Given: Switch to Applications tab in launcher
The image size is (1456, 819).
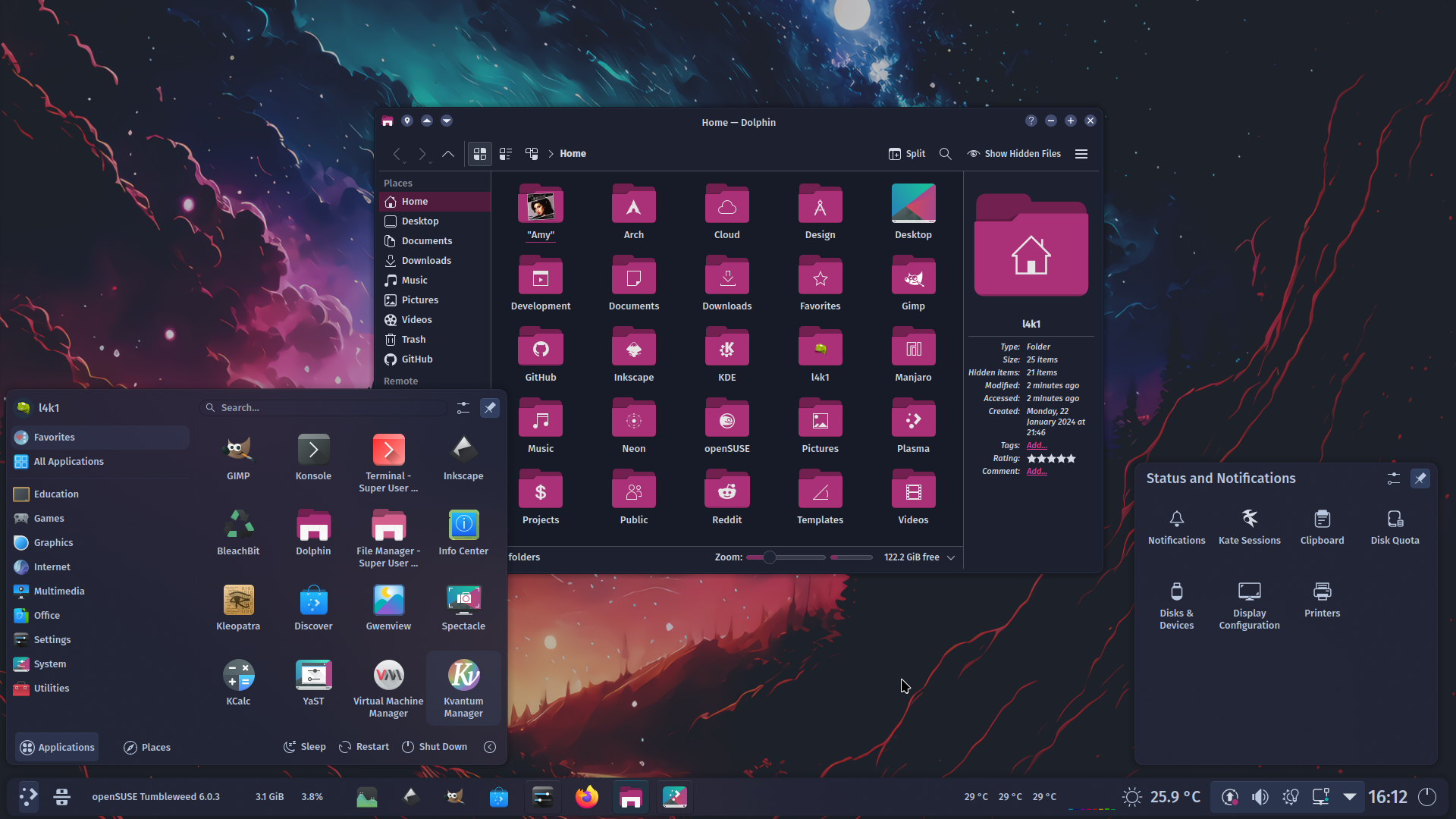Looking at the screenshot, I should (57, 748).
